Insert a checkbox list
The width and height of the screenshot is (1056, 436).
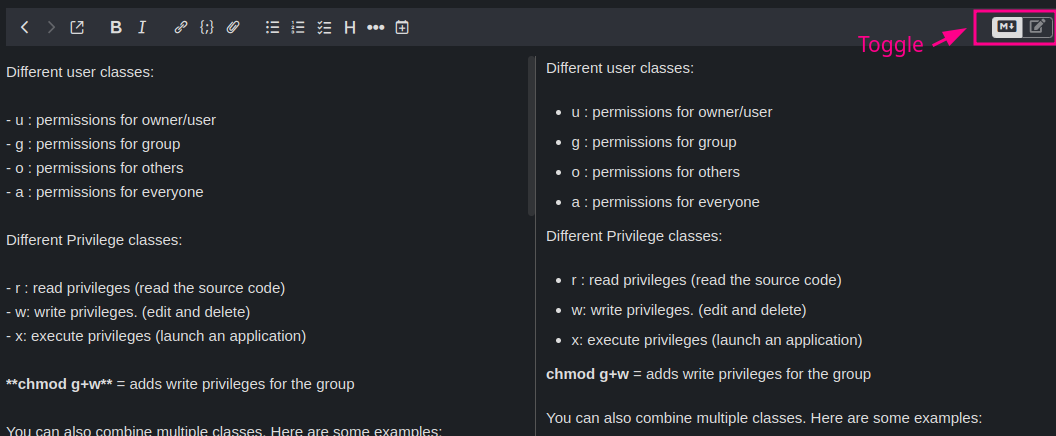tap(324, 28)
